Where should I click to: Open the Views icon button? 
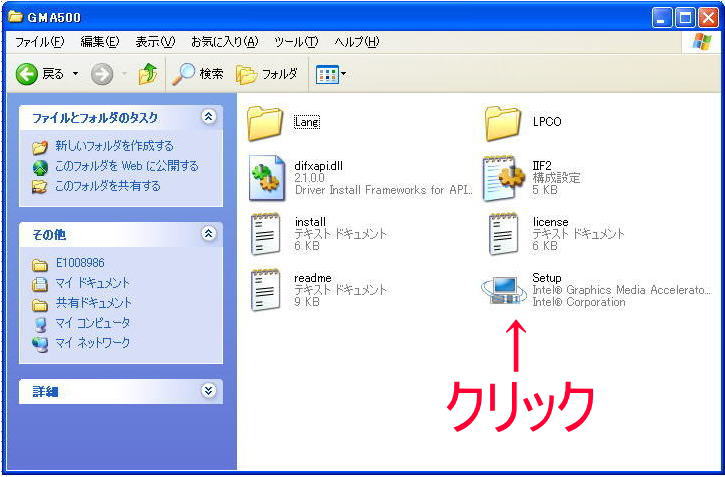click(327, 74)
